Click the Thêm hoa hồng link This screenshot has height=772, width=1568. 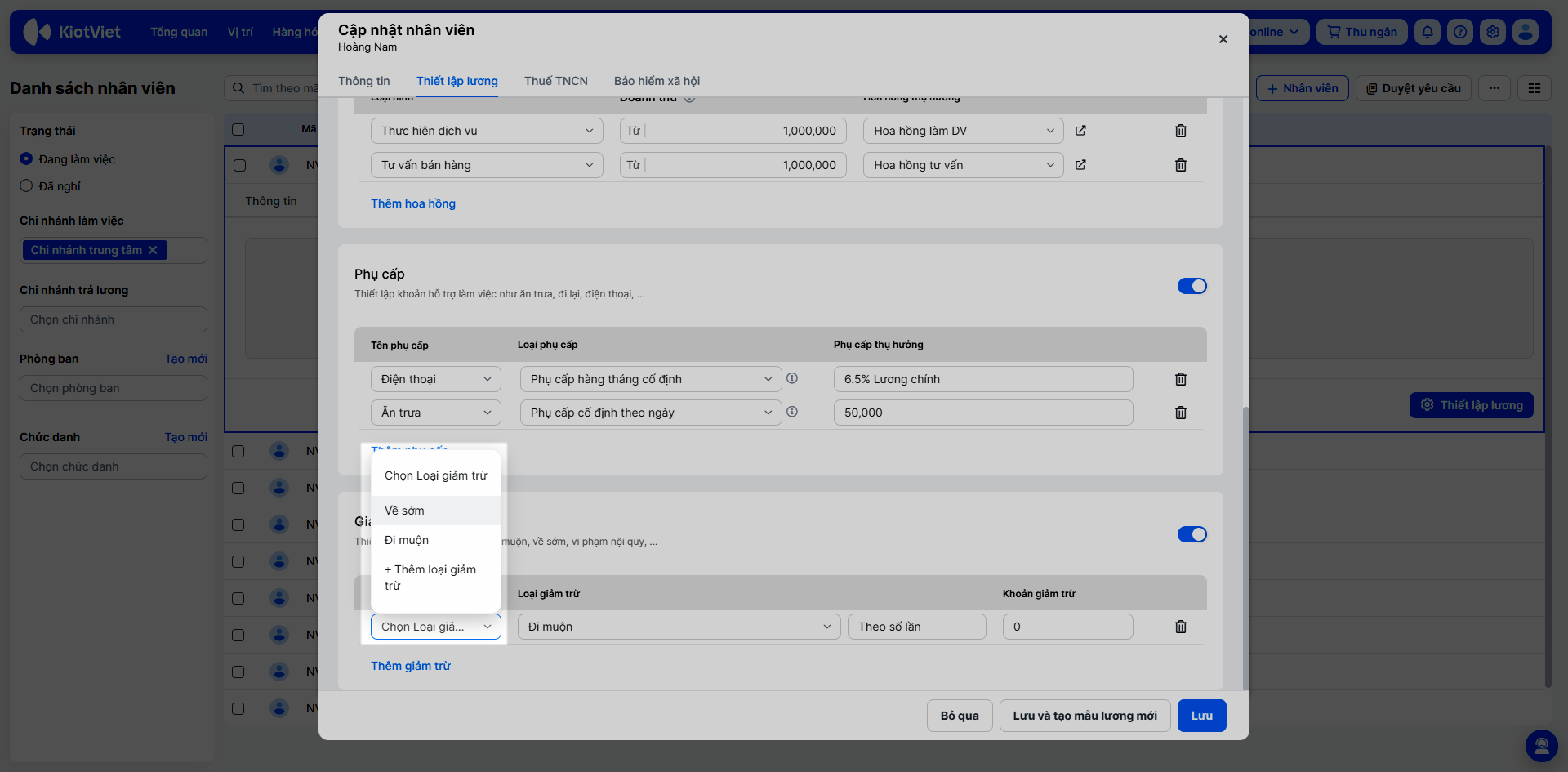click(413, 203)
